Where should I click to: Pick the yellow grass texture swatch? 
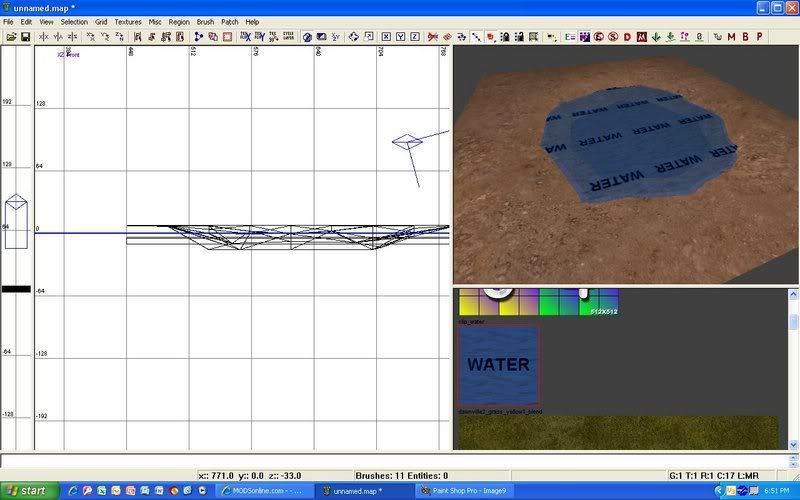(x=617, y=432)
